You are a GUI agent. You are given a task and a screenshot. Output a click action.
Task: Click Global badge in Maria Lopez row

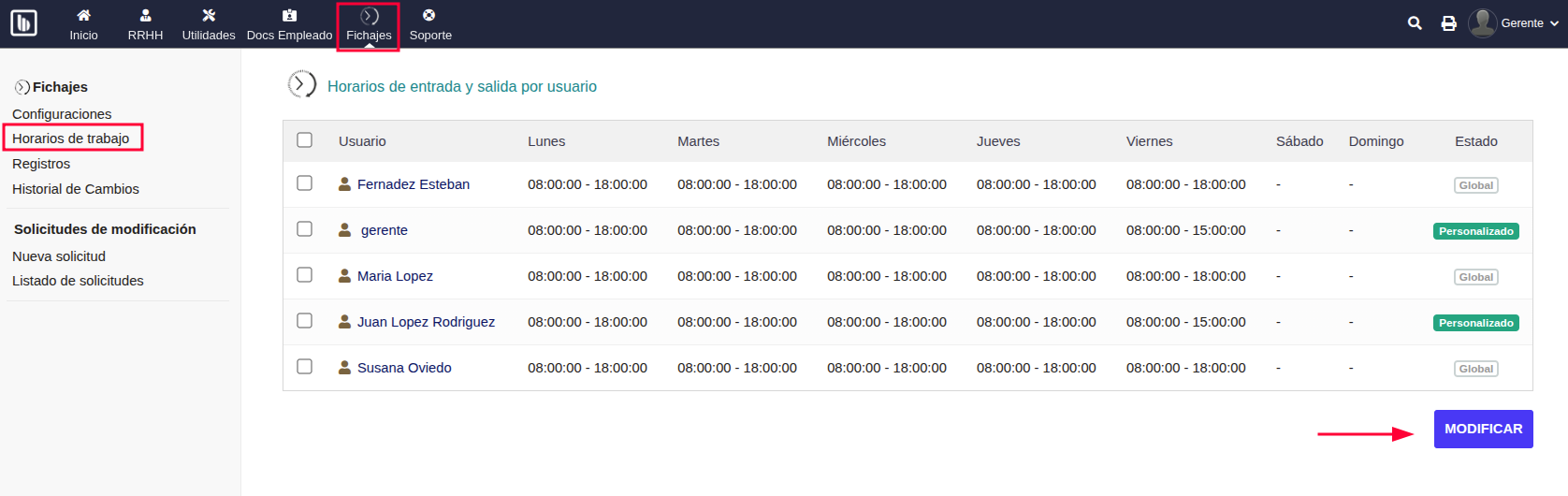1475,277
